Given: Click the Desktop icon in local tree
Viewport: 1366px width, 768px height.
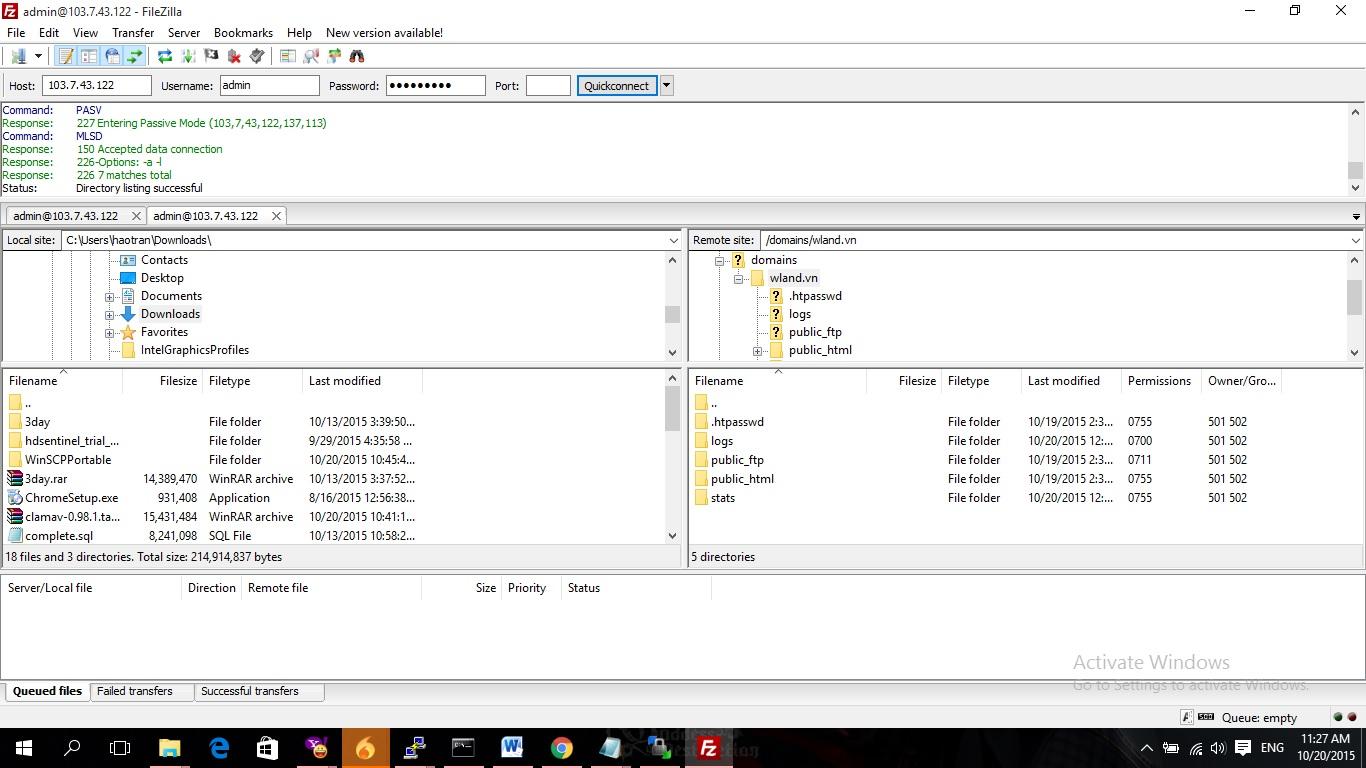Looking at the screenshot, I should tap(127, 278).
